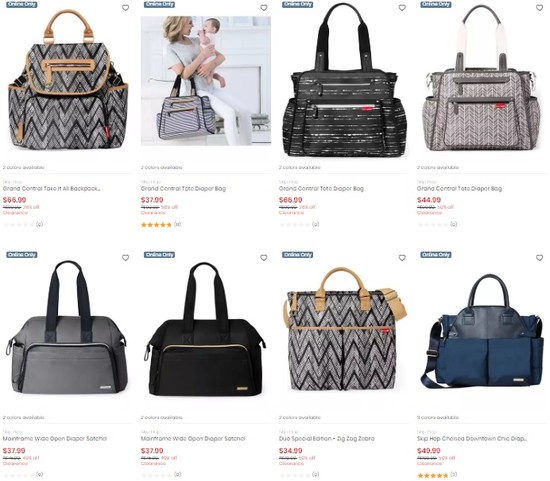
Task: Heart the Duo Special Edition Zig Zag Zebra
Action: pos(402,258)
